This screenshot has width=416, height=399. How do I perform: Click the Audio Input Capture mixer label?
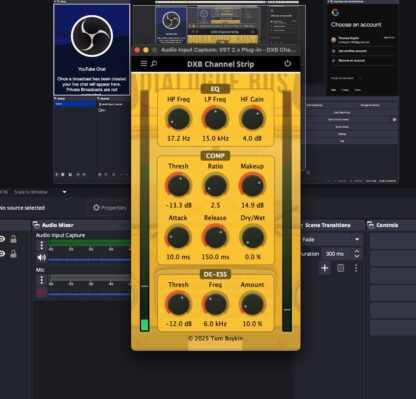click(60, 235)
